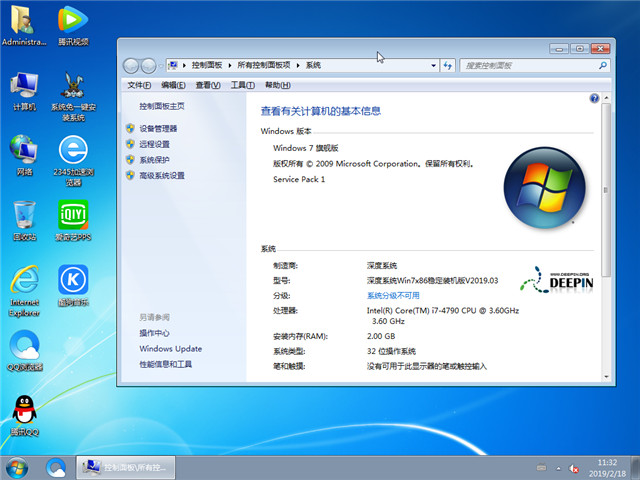Open the 编辑(E) menu
Viewport: 640px width, 480px height.
(x=173, y=85)
